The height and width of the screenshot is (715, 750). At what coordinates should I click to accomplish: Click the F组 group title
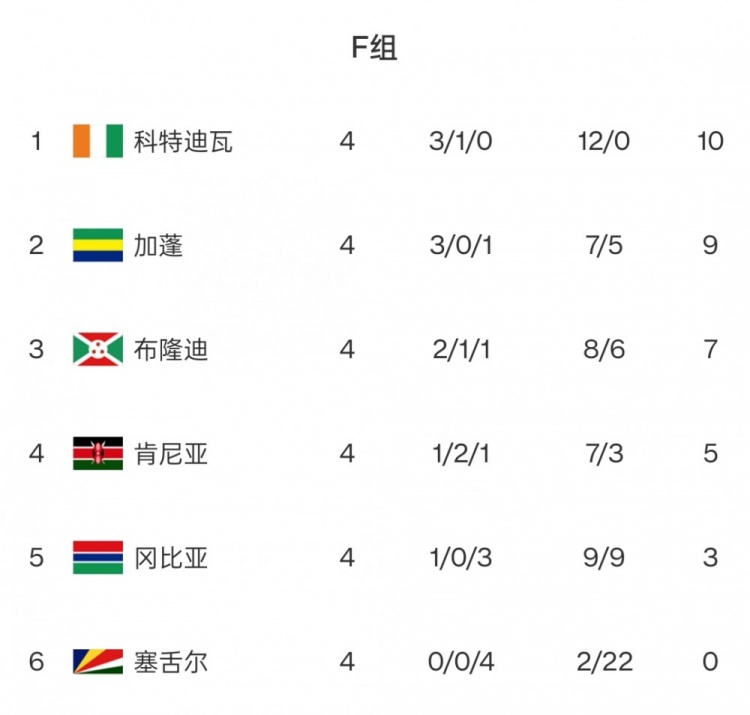374,48
